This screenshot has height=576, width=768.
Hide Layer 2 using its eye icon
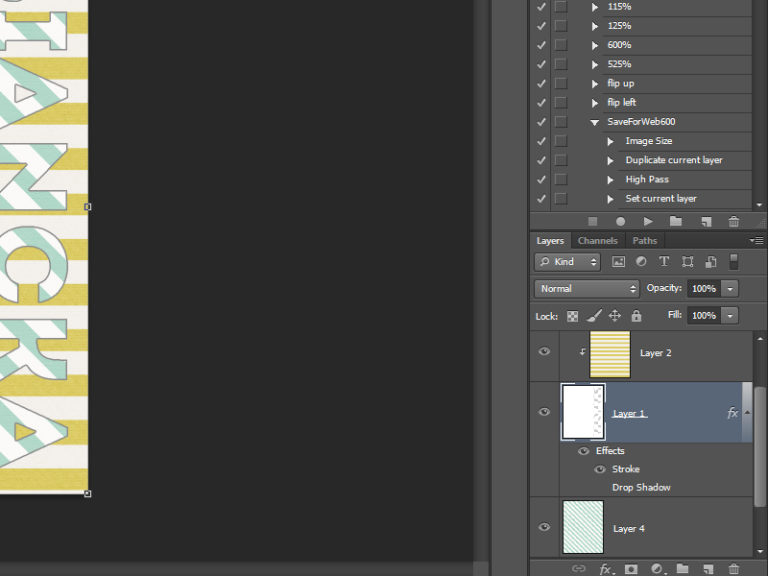click(x=544, y=352)
